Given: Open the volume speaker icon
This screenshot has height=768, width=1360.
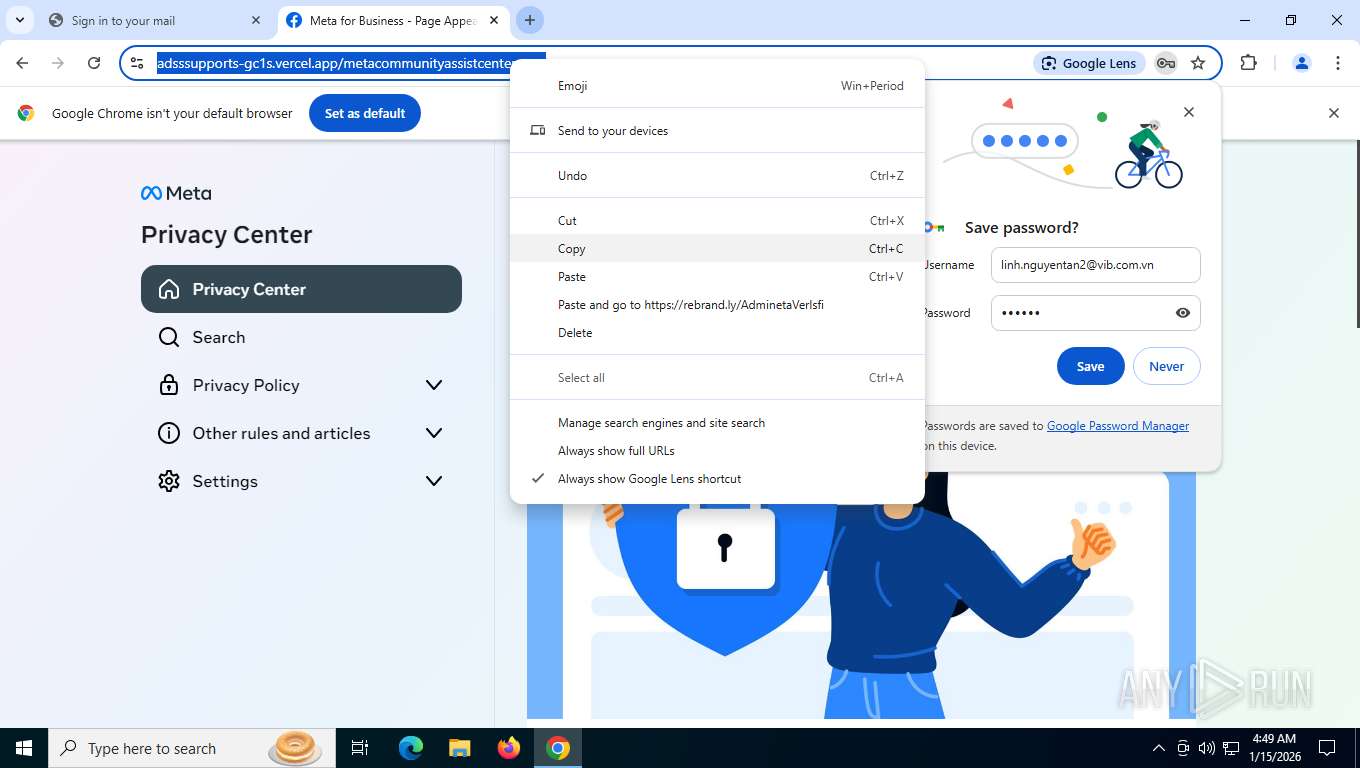Looking at the screenshot, I should pos(1206,748).
